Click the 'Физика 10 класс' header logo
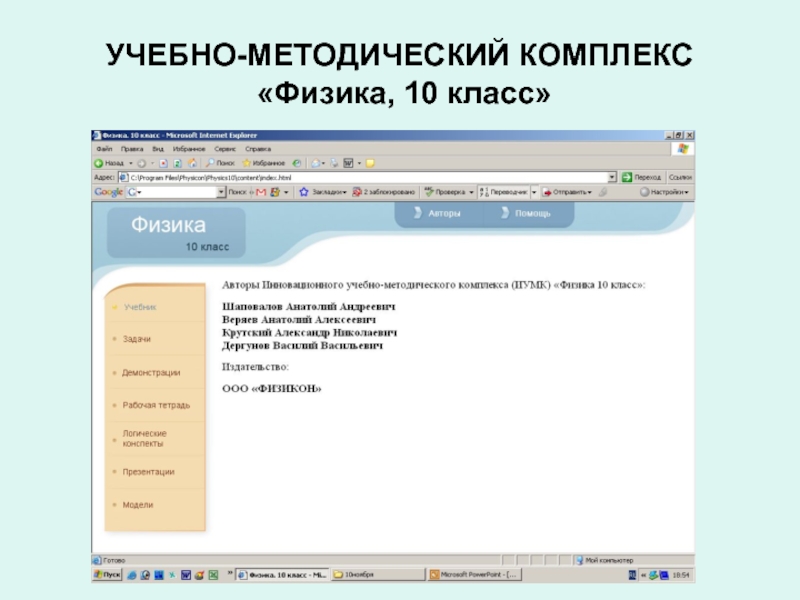The image size is (800, 600). pos(176,233)
